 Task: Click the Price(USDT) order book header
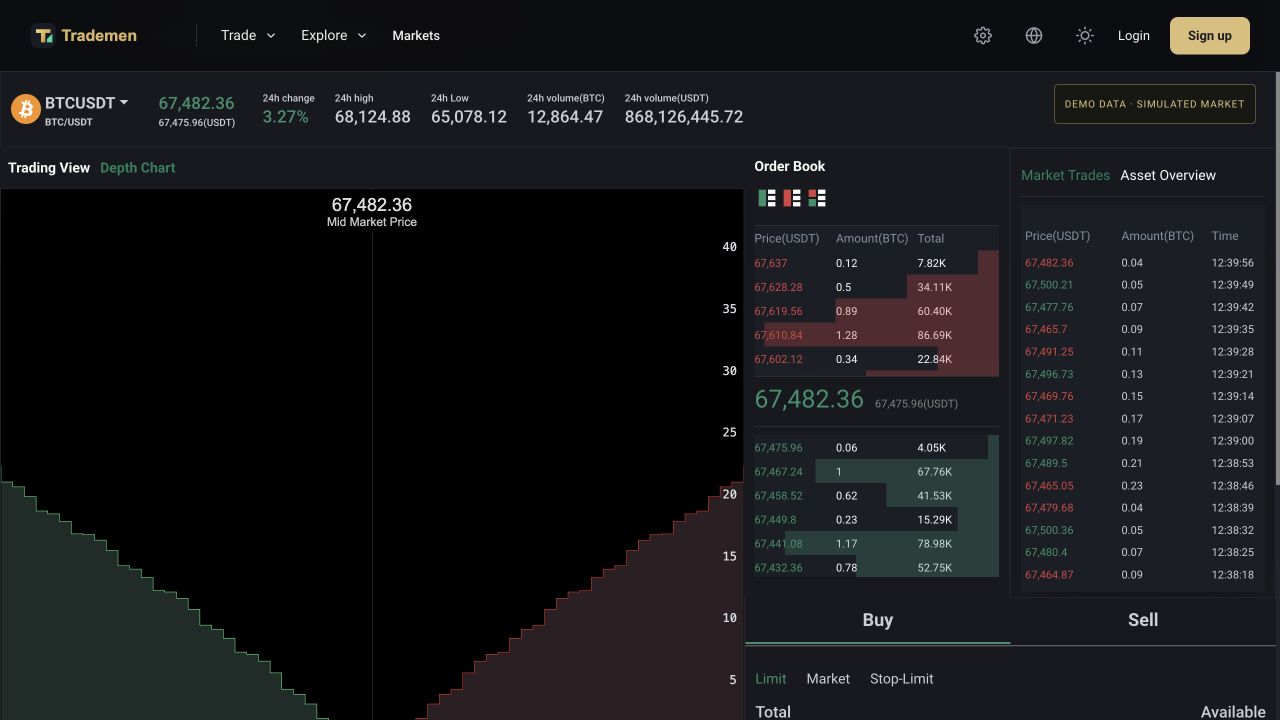787,239
